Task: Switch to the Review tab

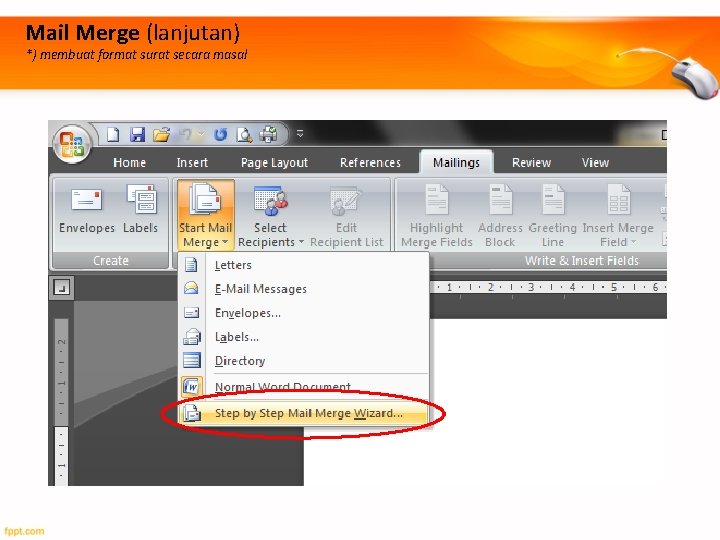Action: 531,163
